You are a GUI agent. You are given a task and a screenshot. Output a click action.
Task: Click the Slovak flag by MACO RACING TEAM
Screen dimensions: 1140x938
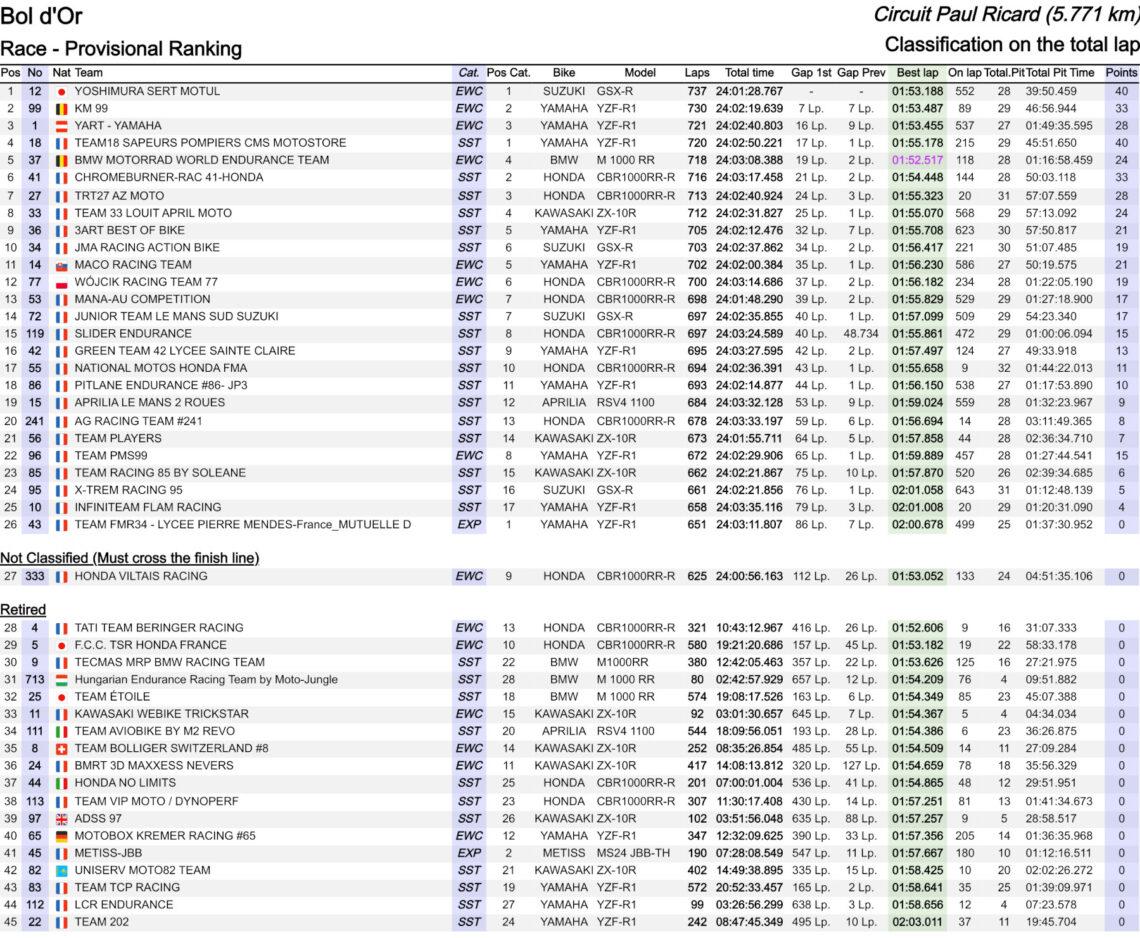pos(61,265)
